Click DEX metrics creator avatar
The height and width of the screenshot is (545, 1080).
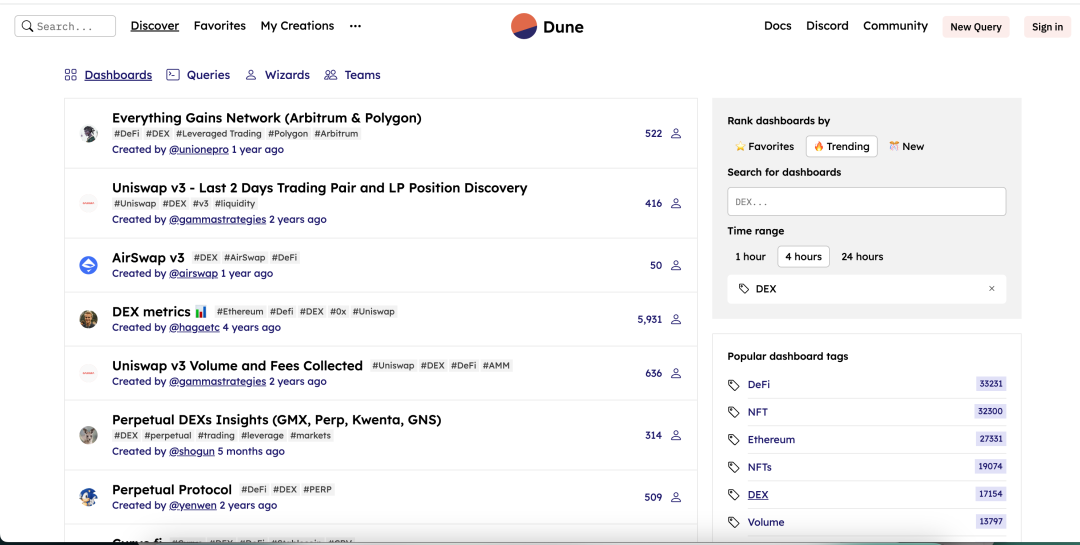[x=88, y=319]
